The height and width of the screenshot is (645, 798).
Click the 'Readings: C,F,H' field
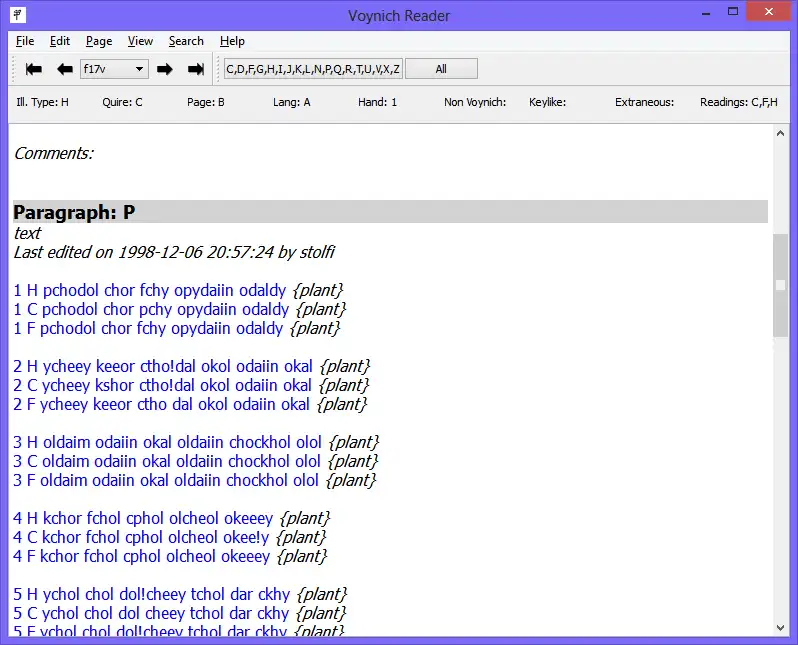tap(738, 102)
